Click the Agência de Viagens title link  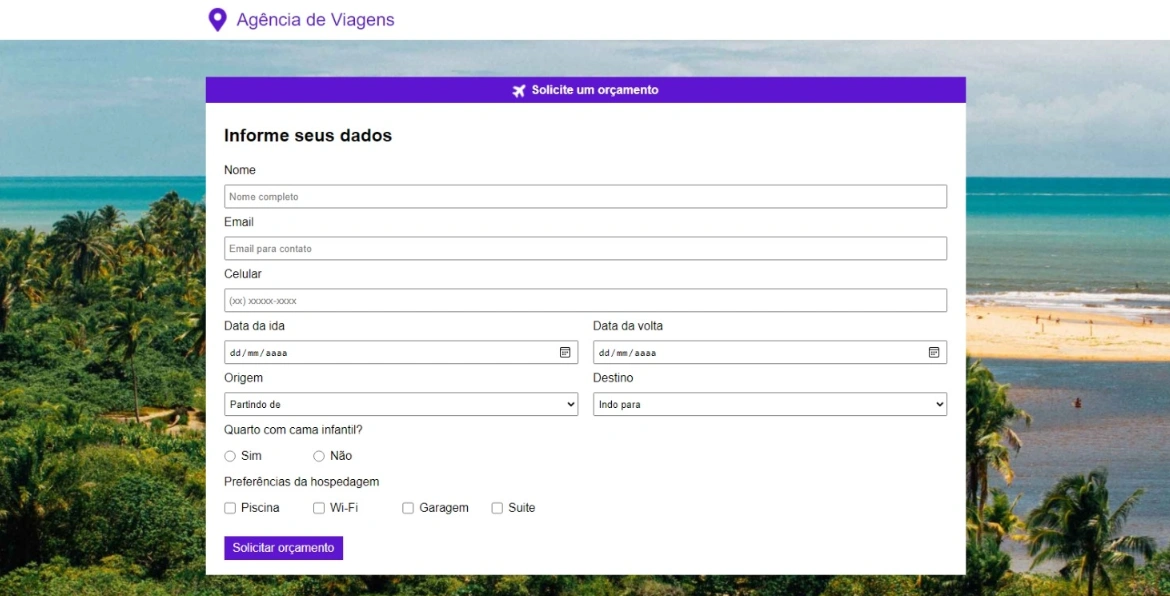[315, 20]
